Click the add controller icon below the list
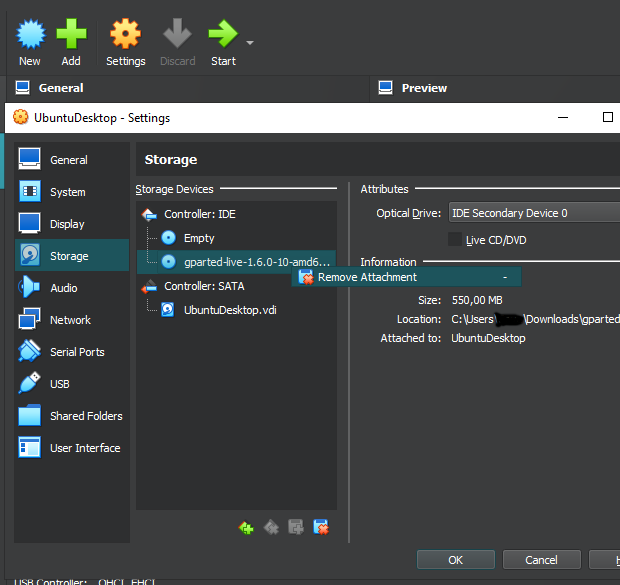 tap(246, 527)
